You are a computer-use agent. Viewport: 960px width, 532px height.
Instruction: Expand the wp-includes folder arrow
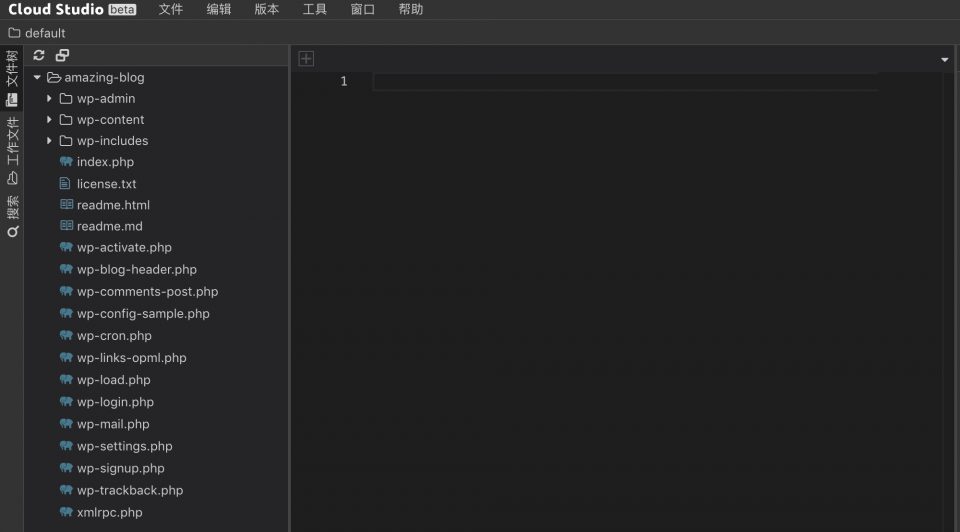pyautogui.click(x=49, y=141)
